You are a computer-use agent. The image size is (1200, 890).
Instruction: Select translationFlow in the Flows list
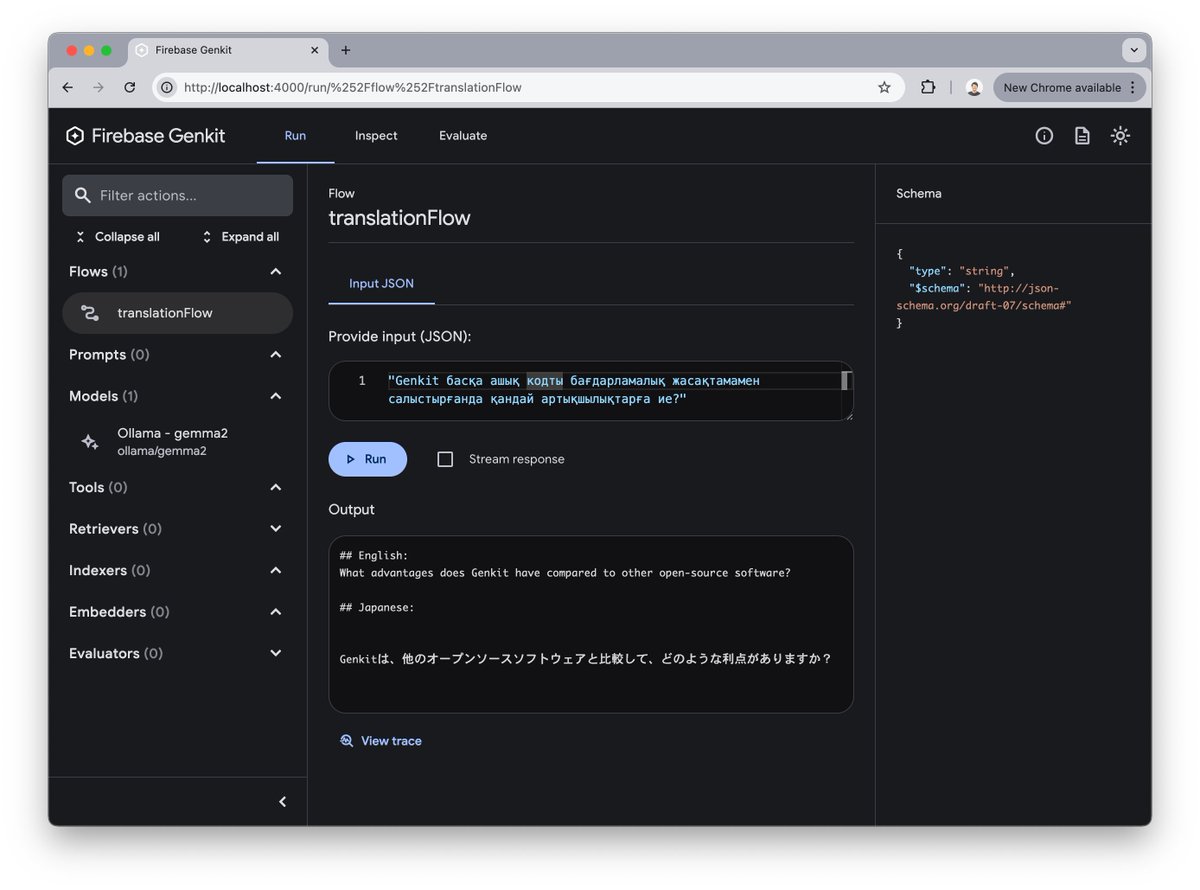coord(178,313)
